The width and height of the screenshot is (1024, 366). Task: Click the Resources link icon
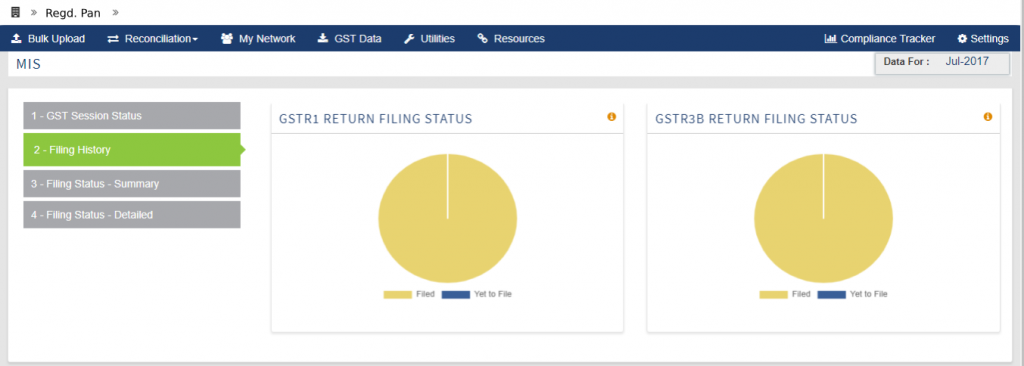pyautogui.click(x=483, y=39)
